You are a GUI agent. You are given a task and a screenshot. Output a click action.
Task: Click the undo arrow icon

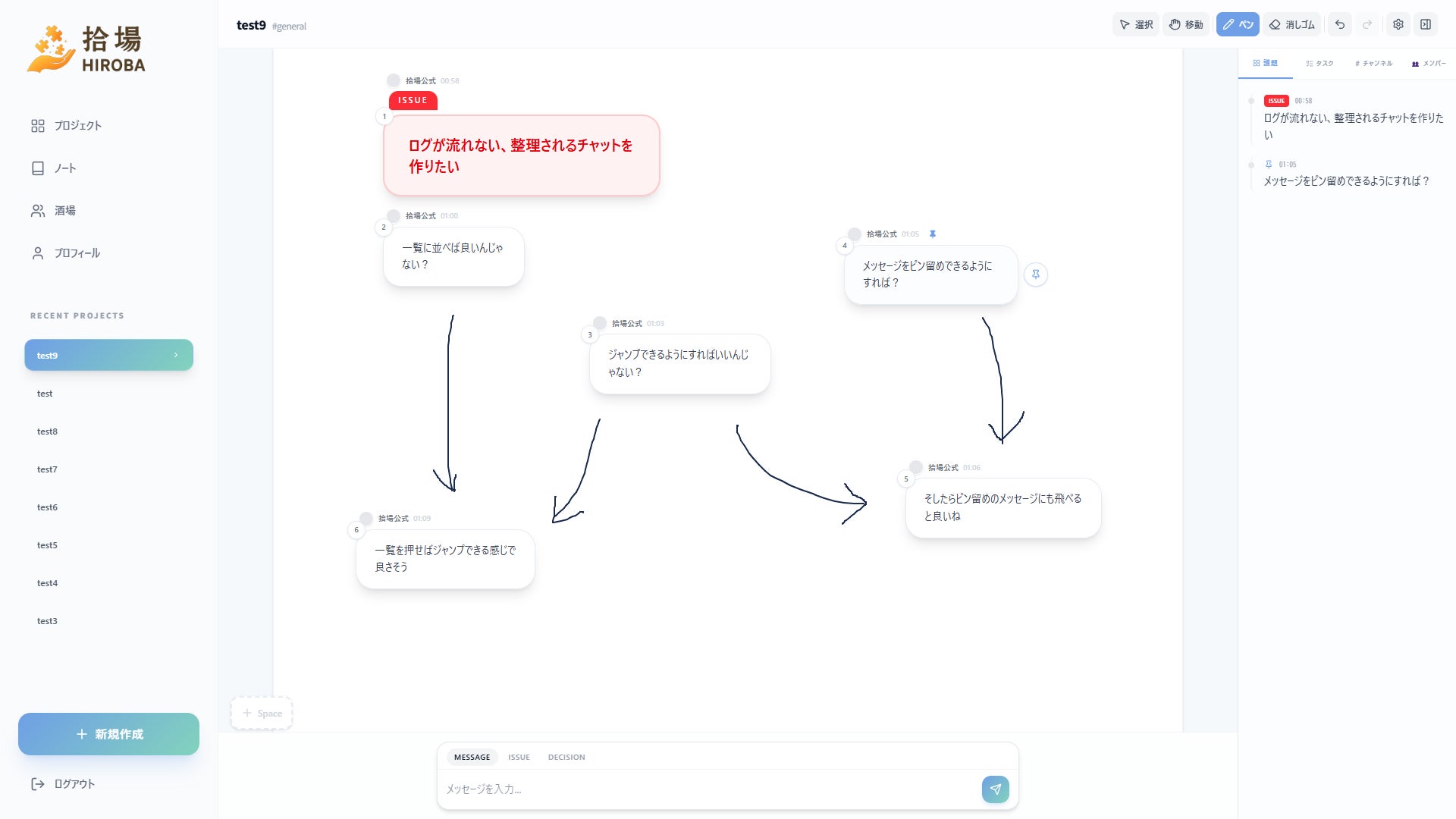tap(1340, 24)
